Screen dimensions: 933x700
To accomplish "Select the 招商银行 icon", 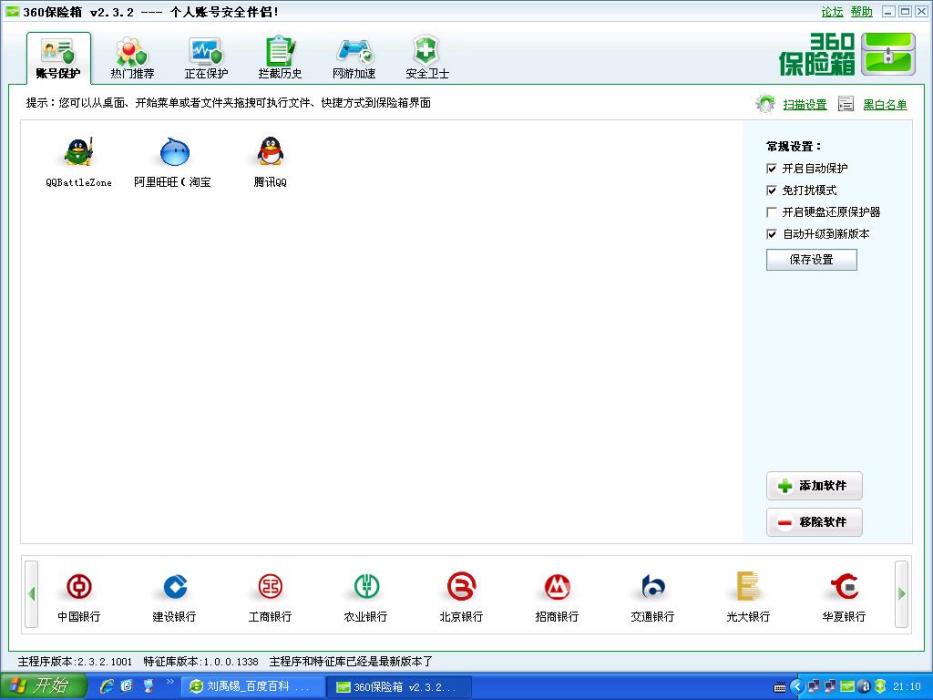I will 557,587.
